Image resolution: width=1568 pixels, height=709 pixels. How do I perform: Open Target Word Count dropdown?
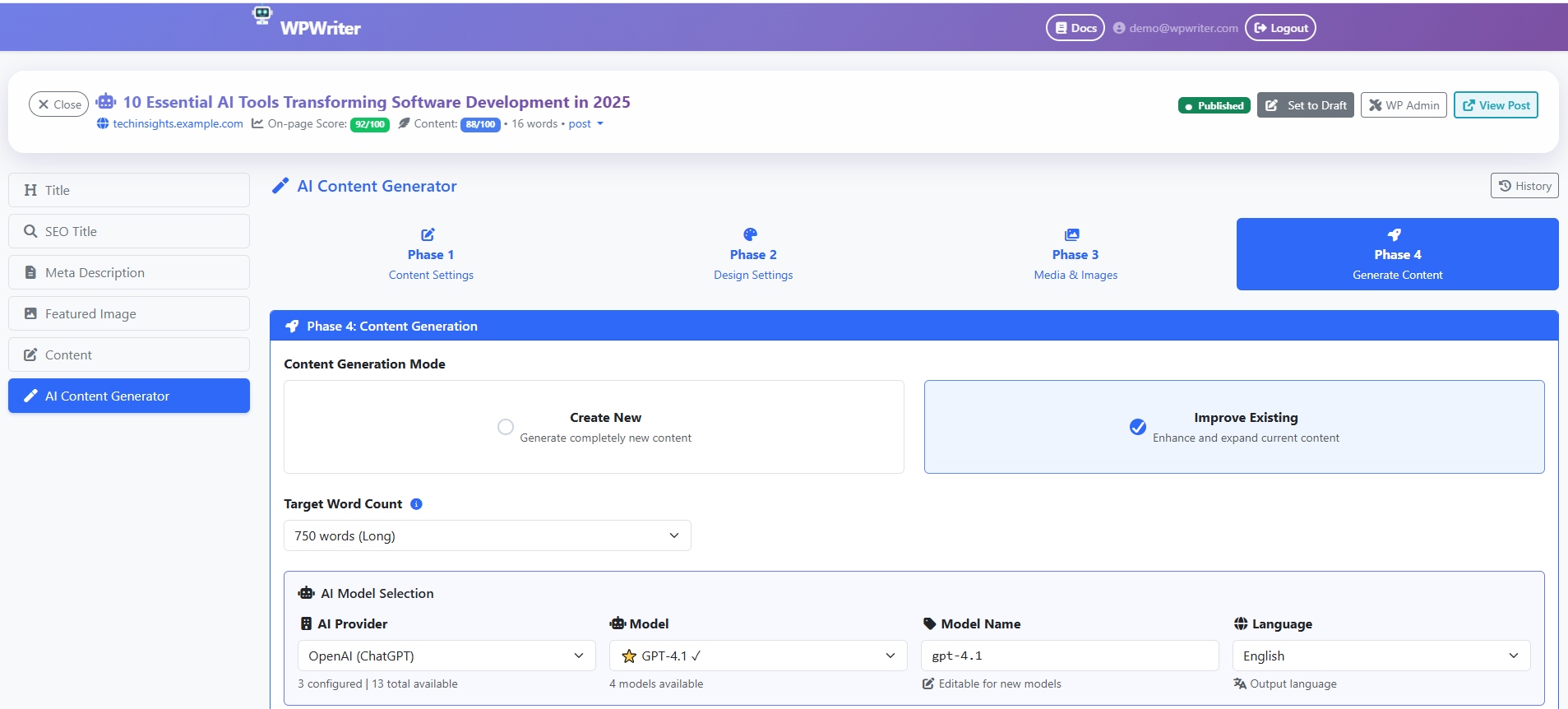click(488, 535)
